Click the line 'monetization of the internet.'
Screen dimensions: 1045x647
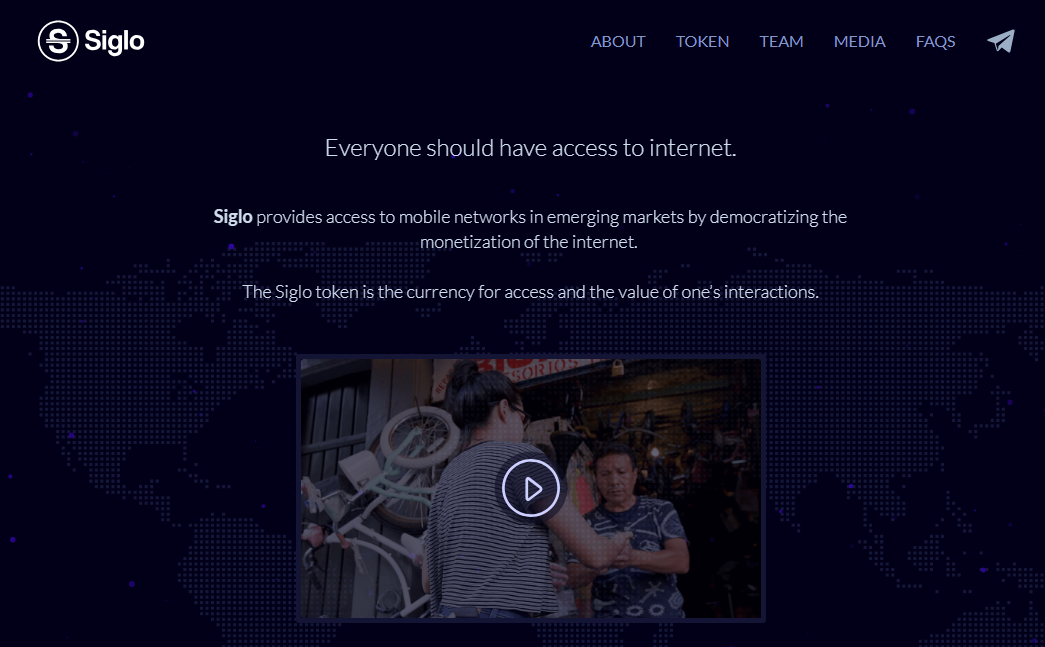pyautogui.click(x=528, y=242)
